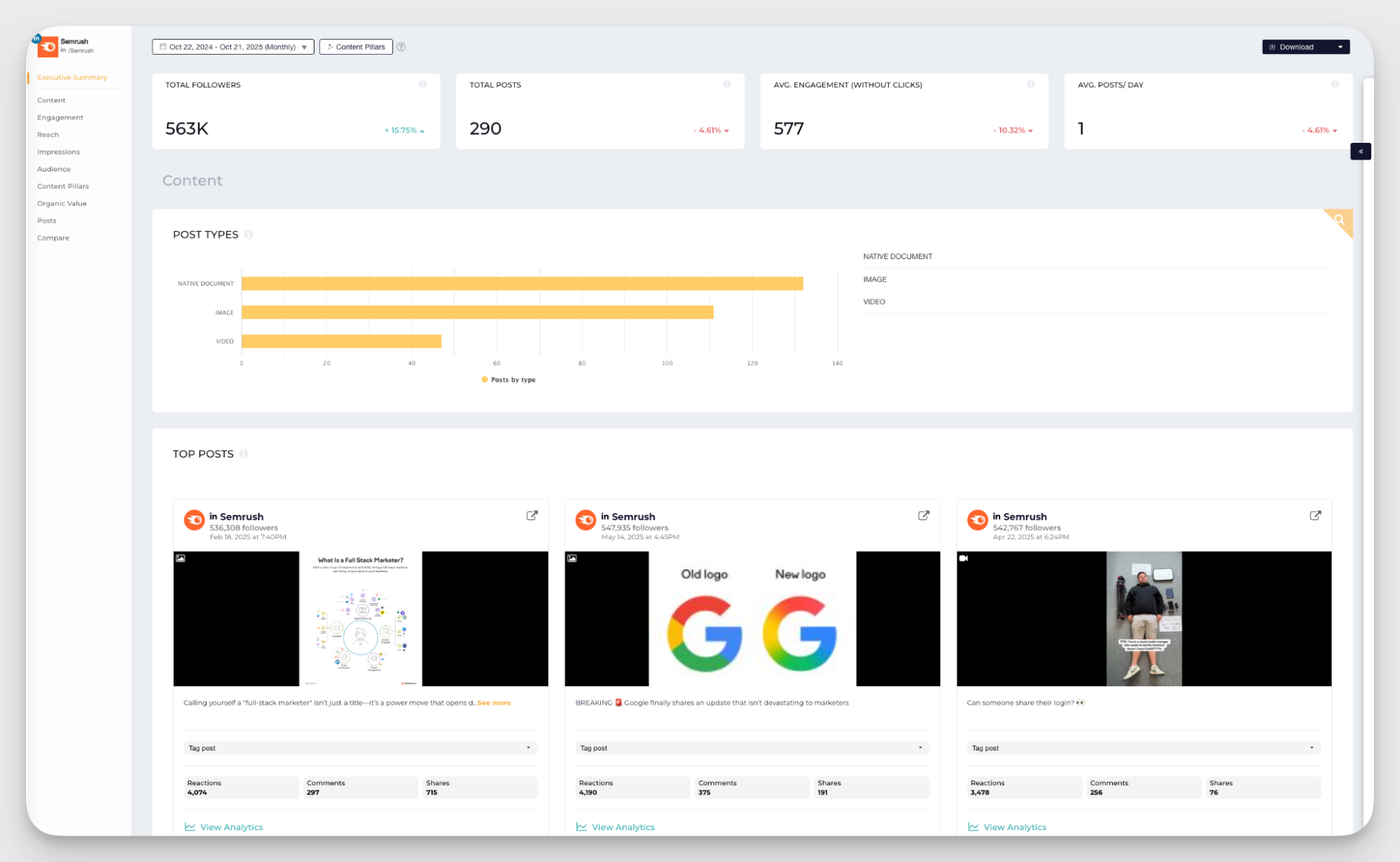Click the Content Pillars button in the top bar
This screenshot has height=862, width=1400.
click(356, 47)
